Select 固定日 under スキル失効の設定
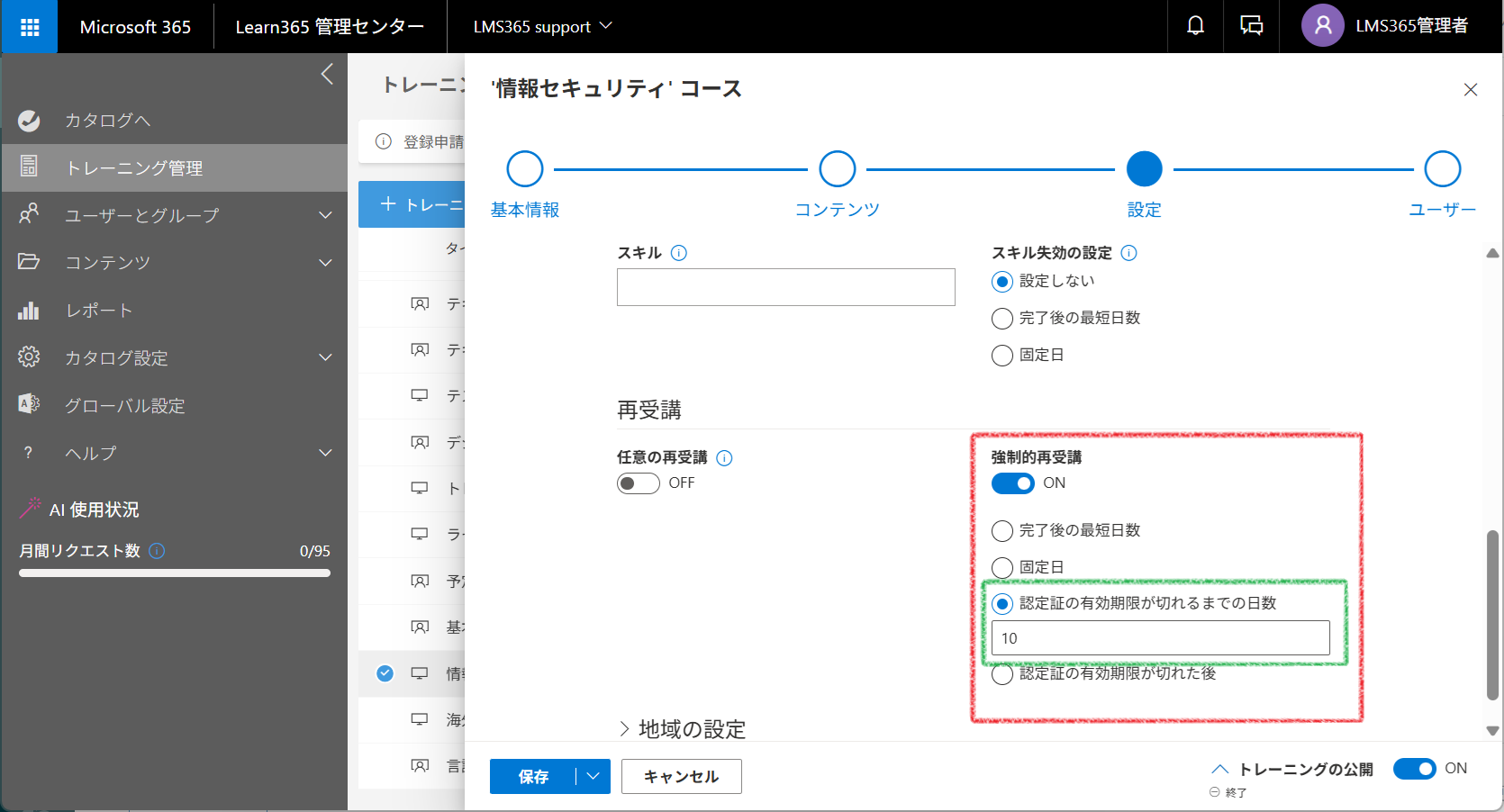The height and width of the screenshot is (812, 1504). [1002, 356]
